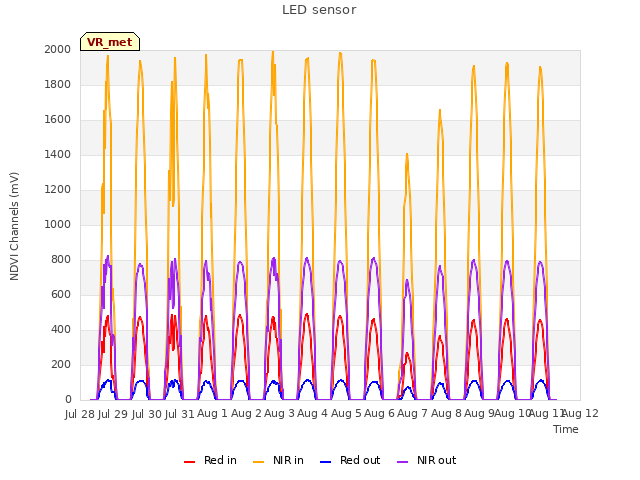Click the VR_met annotation label
Image resolution: width=640 pixels, height=480 pixels.
click(x=110, y=42)
